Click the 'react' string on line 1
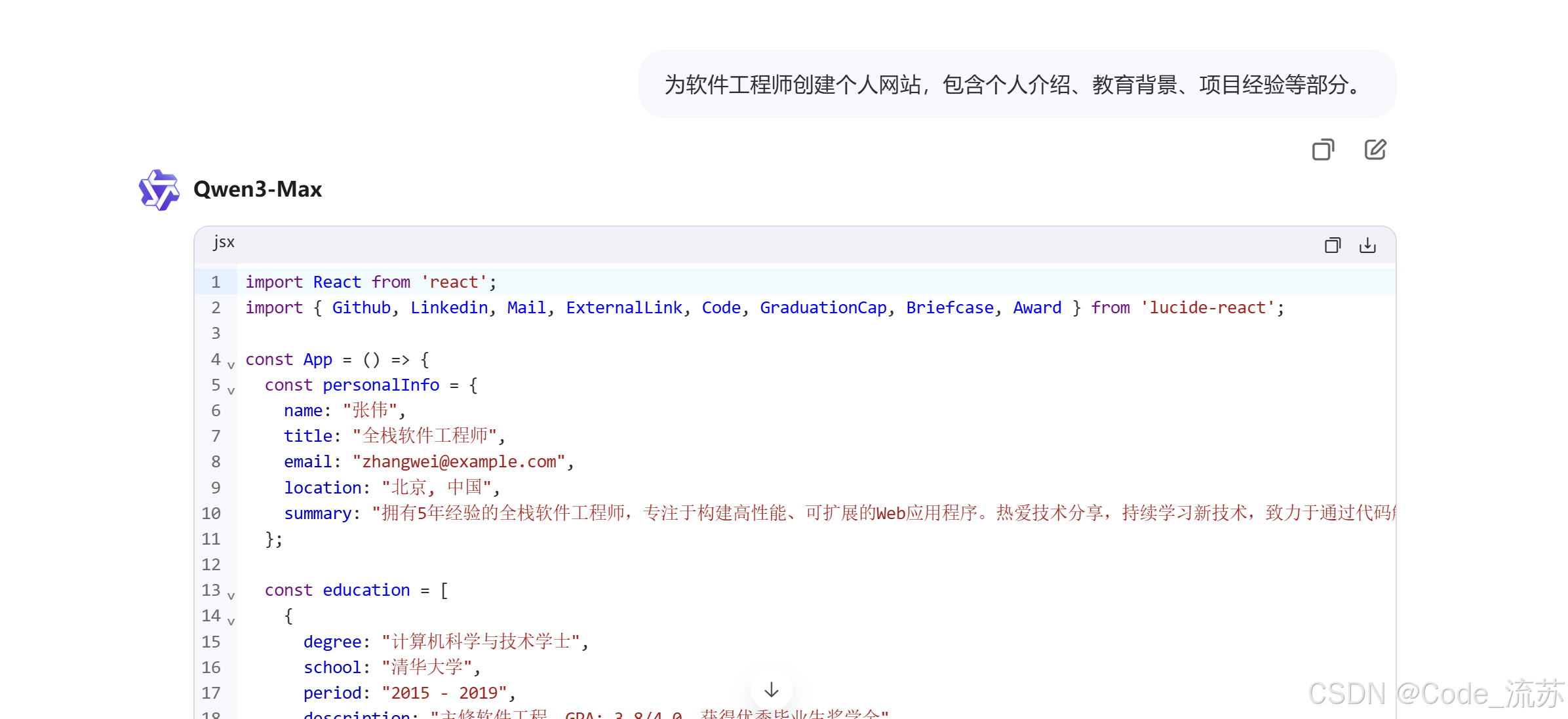 coord(454,282)
